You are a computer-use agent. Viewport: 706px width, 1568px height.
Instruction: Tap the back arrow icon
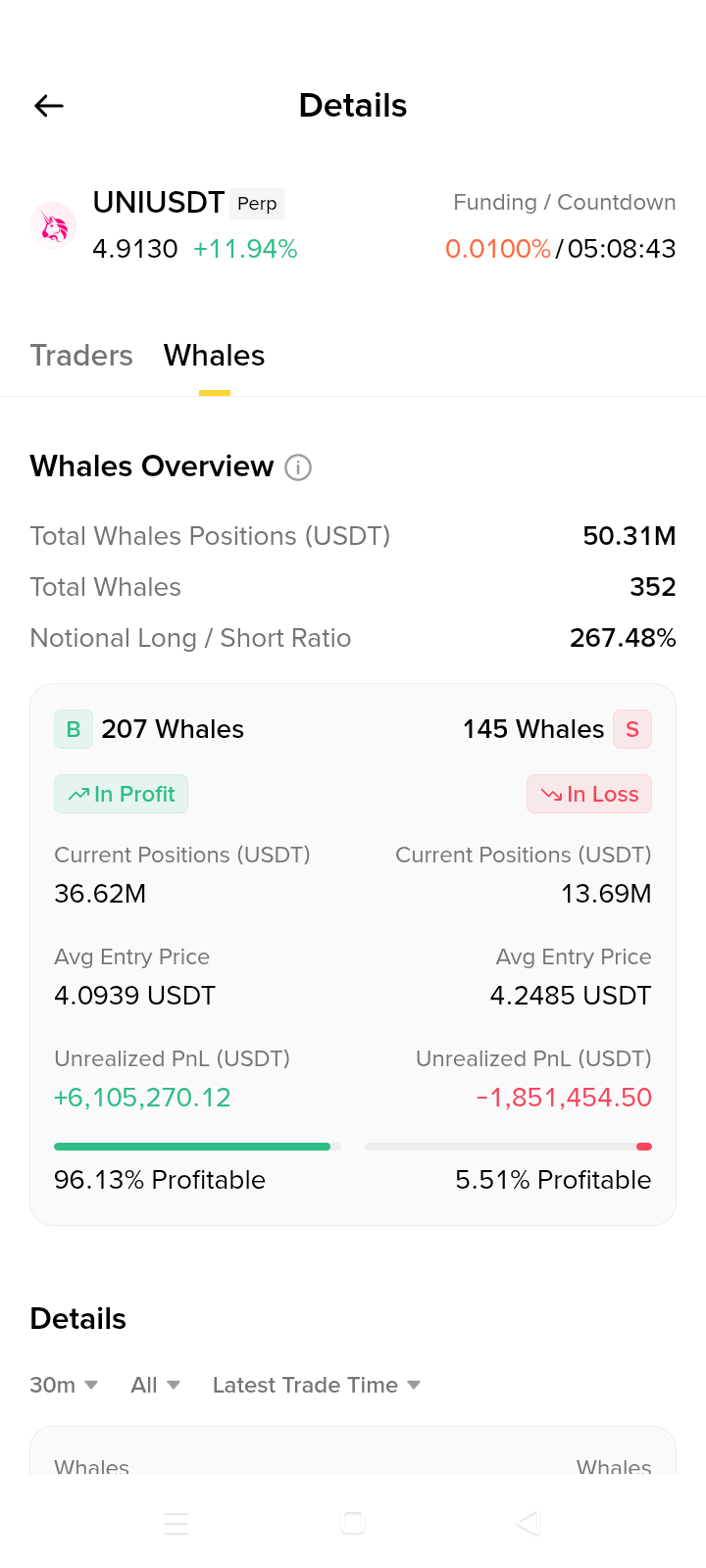point(49,106)
